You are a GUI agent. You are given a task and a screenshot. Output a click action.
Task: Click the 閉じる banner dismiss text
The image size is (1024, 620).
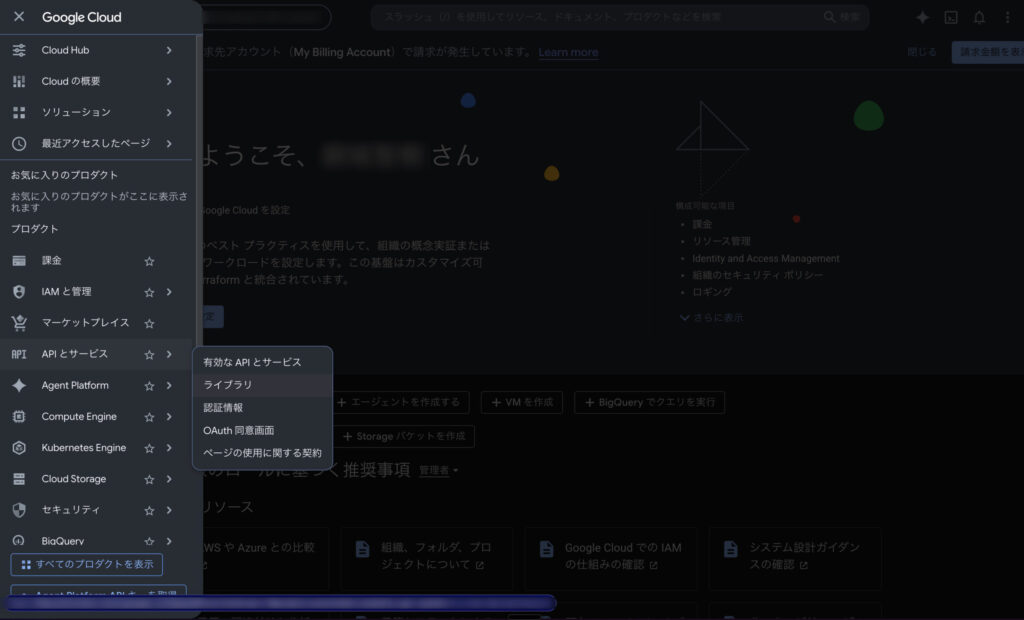[x=921, y=52]
